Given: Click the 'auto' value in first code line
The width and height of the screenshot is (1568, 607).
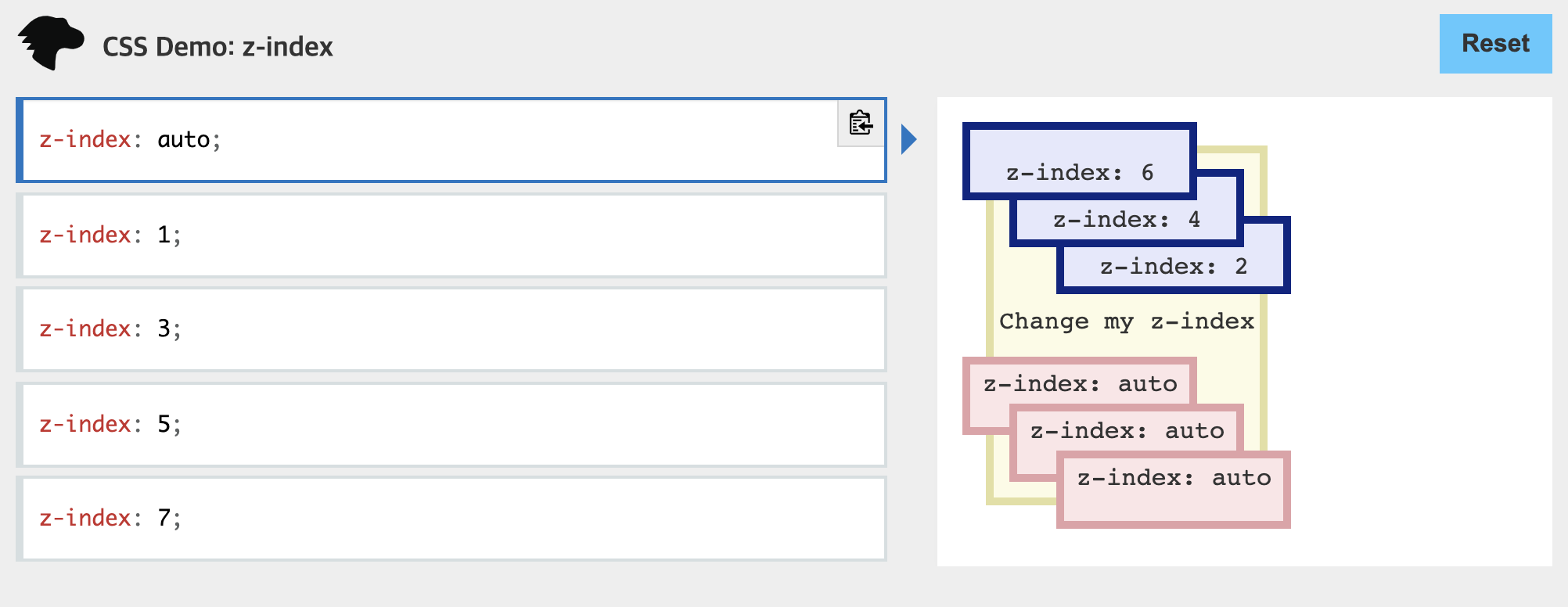Looking at the screenshot, I should click(184, 140).
